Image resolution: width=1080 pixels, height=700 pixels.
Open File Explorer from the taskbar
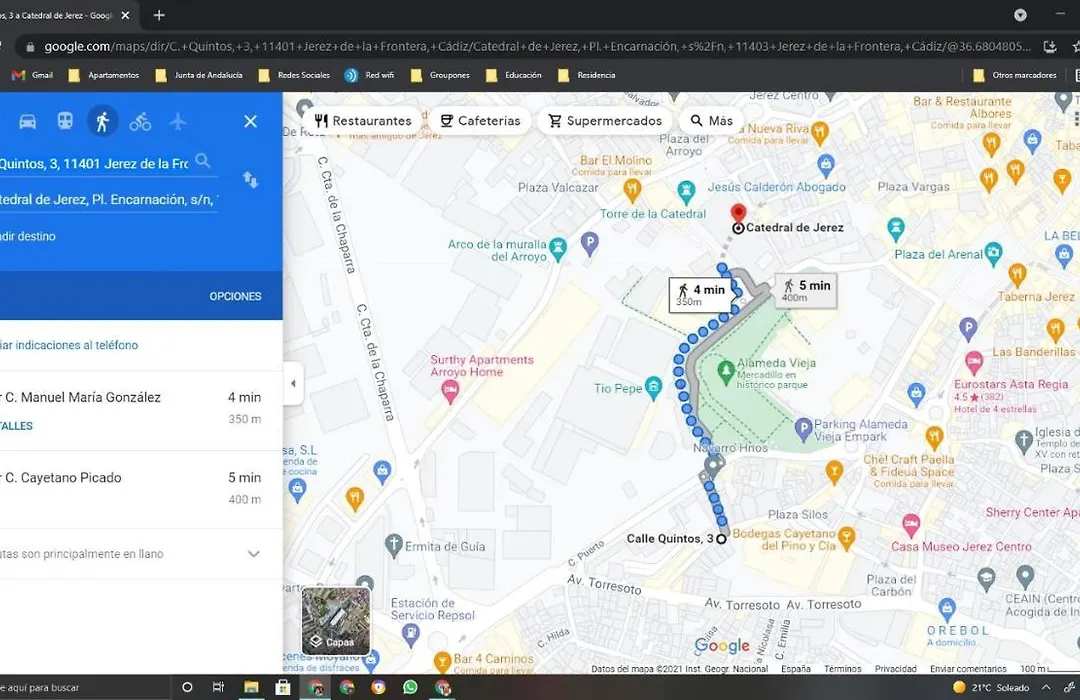[x=251, y=687]
